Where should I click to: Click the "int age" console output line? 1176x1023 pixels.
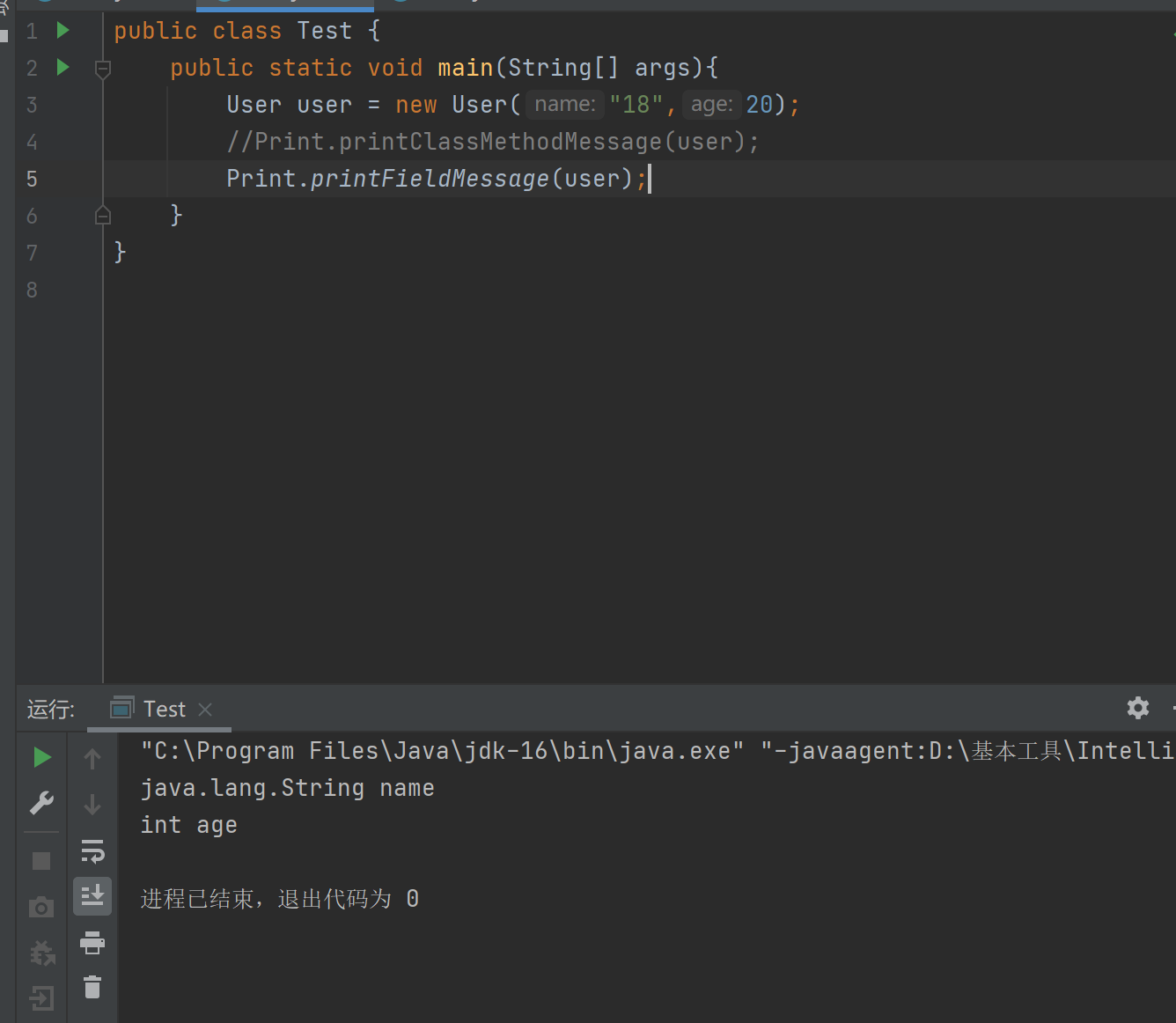click(189, 825)
